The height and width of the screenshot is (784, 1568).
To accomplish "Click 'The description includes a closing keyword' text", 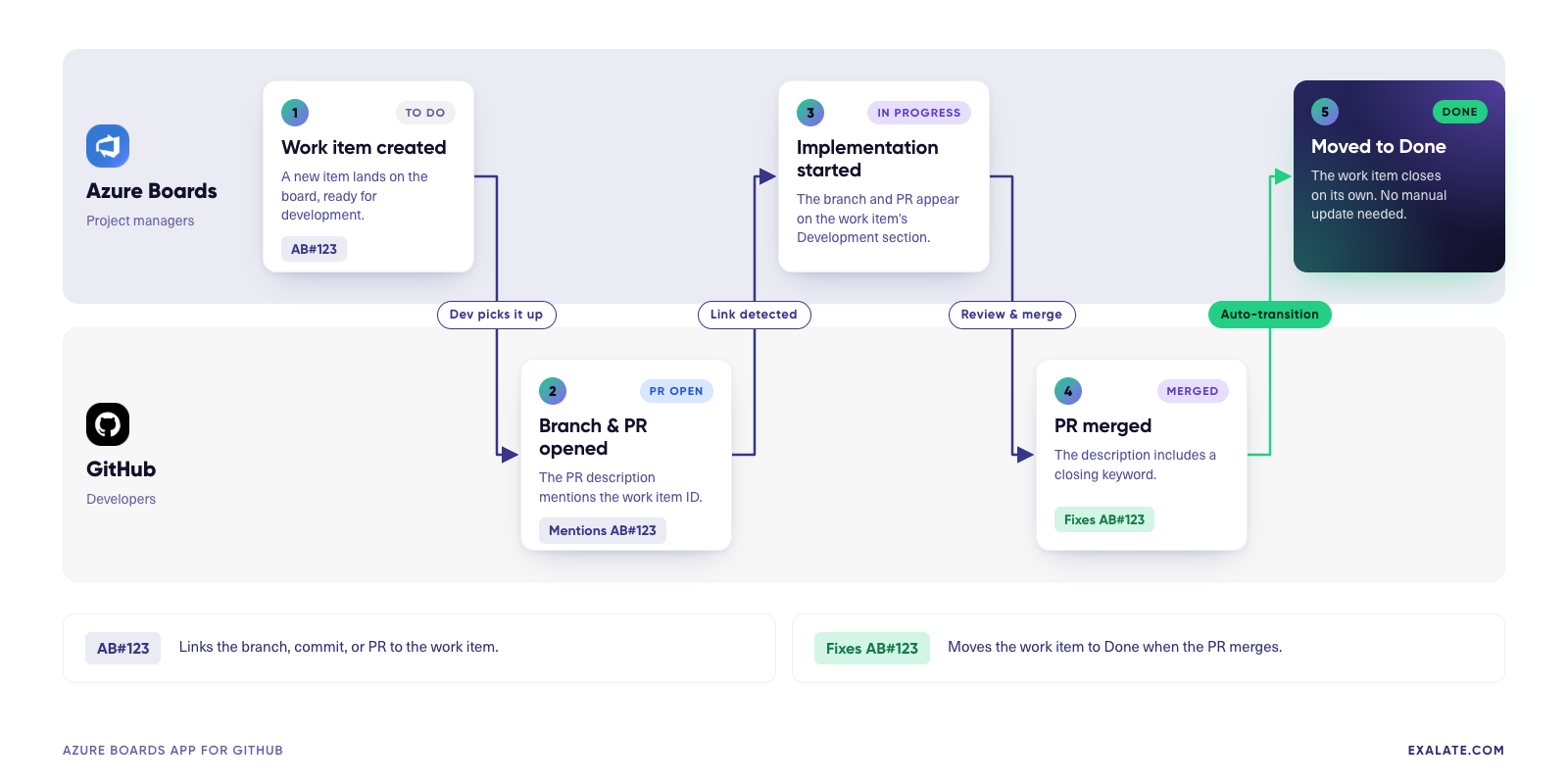I will coord(1135,465).
